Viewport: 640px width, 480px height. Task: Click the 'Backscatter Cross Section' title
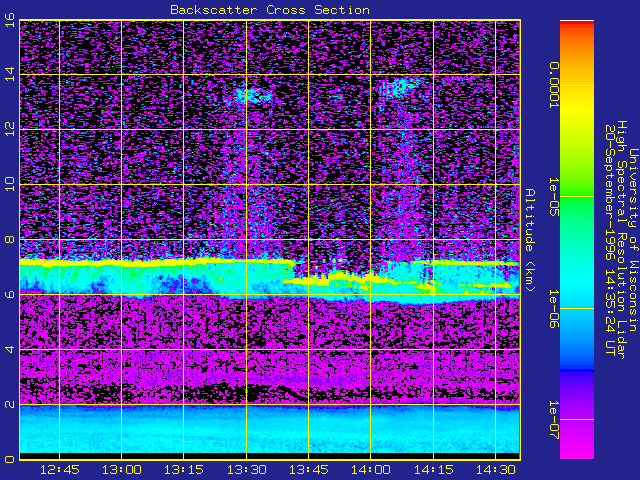[270, 10]
